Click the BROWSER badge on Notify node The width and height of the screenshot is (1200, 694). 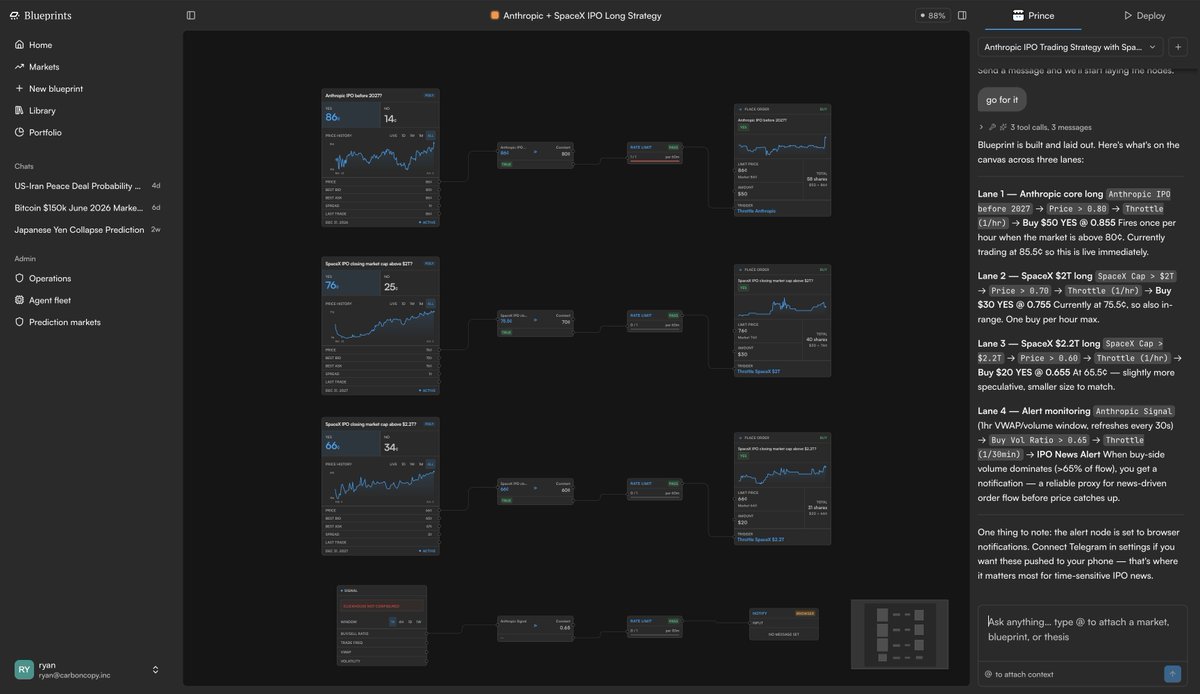(x=805, y=613)
